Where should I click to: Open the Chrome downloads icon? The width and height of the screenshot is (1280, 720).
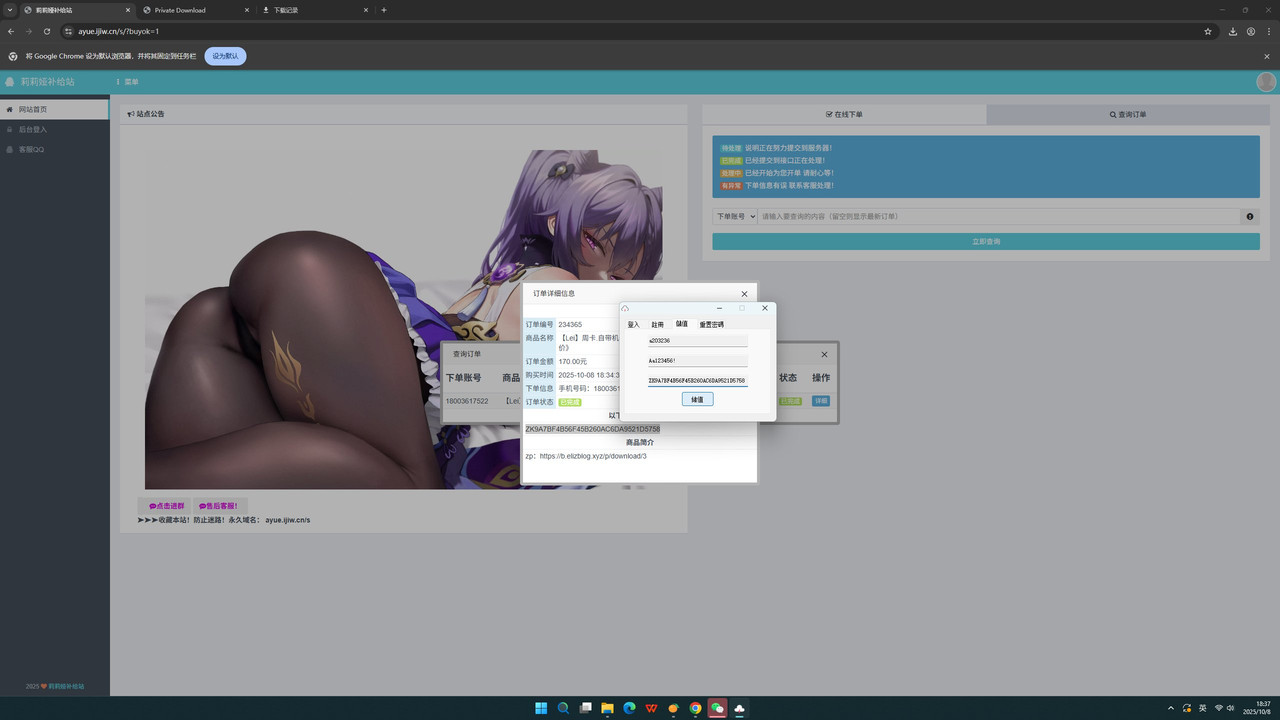(x=1233, y=31)
